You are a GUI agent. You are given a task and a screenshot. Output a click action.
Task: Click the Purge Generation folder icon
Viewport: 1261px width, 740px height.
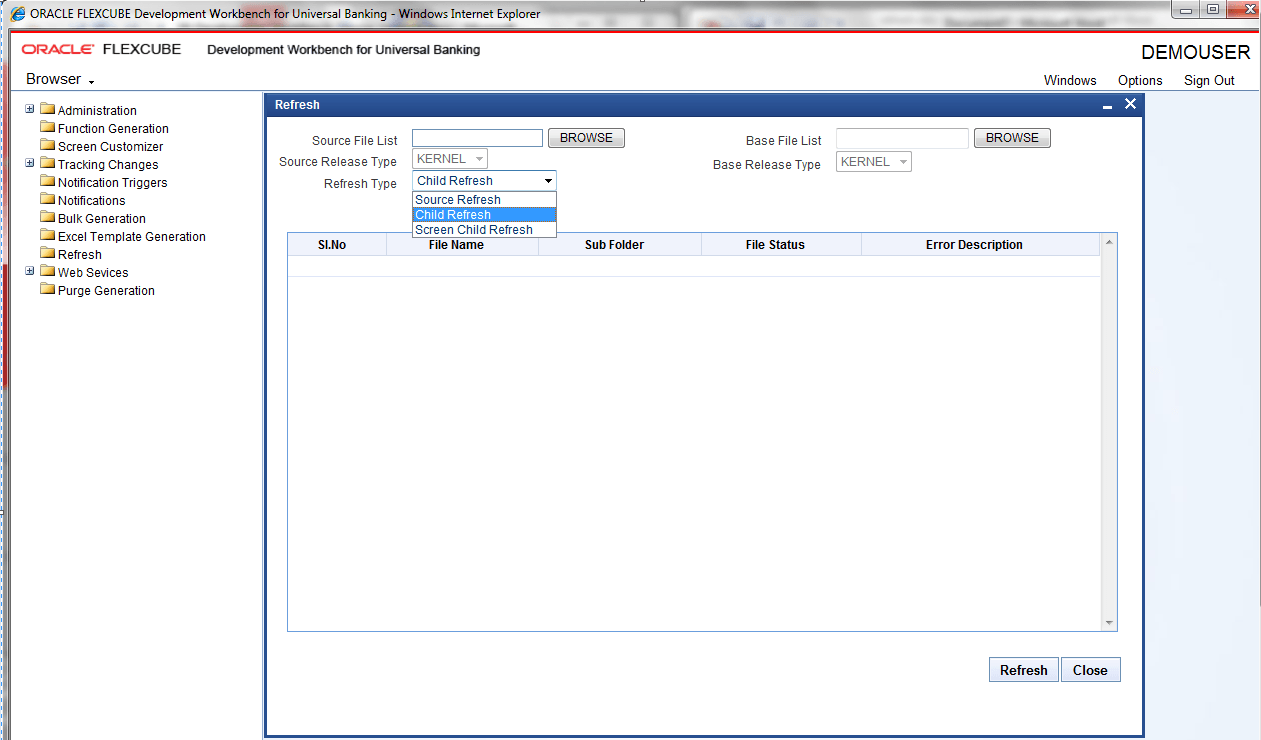coord(47,290)
